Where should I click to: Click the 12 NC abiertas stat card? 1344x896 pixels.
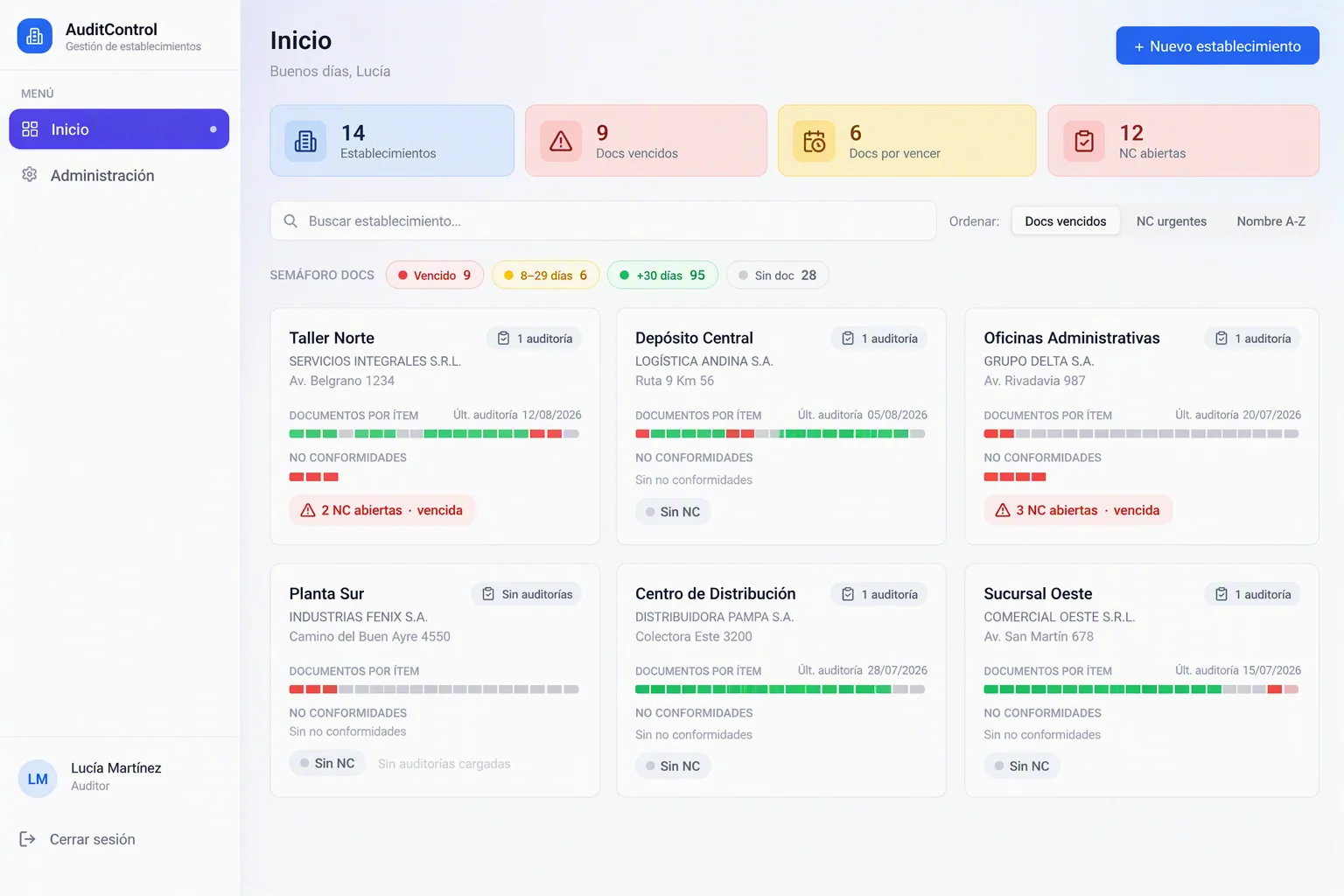(x=1183, y=141)
